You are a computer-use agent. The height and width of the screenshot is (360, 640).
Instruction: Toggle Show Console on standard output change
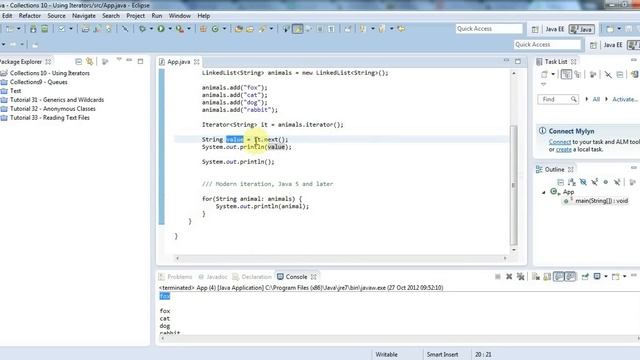click(559, 277)
